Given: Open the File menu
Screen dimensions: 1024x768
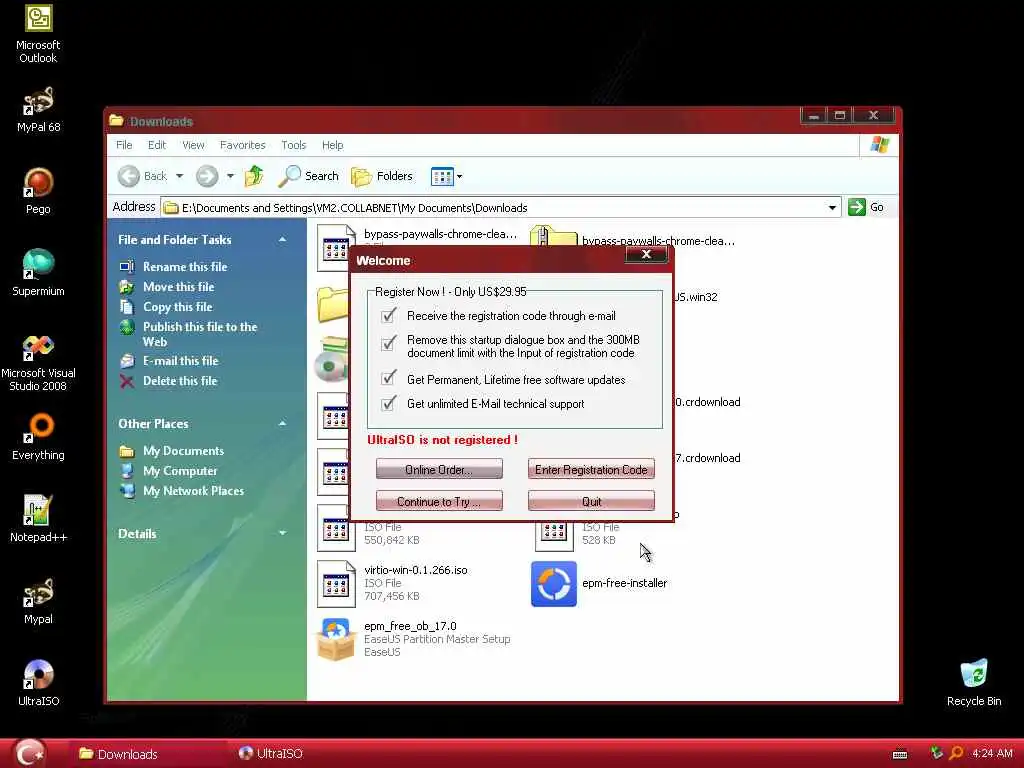Looking at the screenshot, I should (x=124, y=145).
